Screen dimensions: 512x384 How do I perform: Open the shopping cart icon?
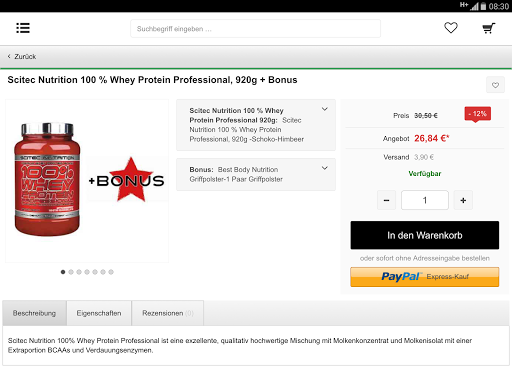tap(489, 28)
